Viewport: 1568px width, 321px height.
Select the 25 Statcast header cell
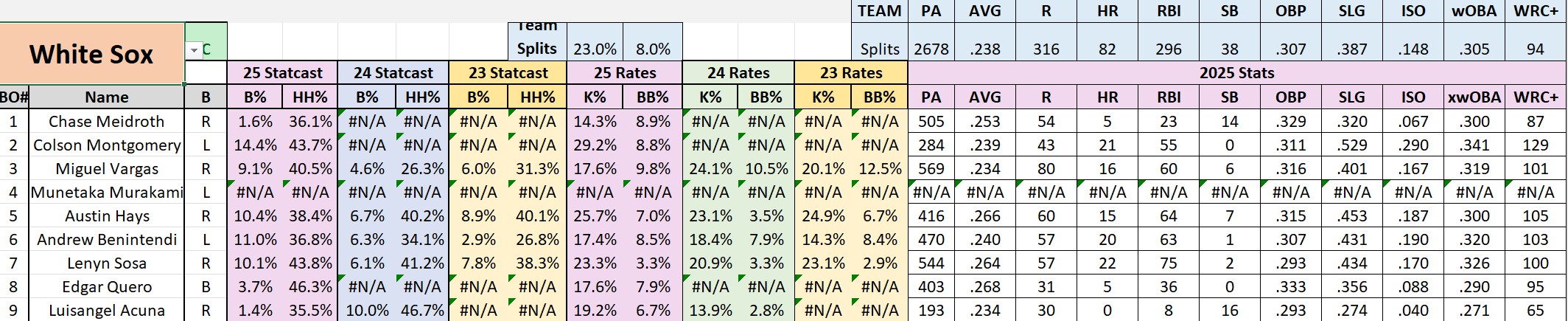283,73
